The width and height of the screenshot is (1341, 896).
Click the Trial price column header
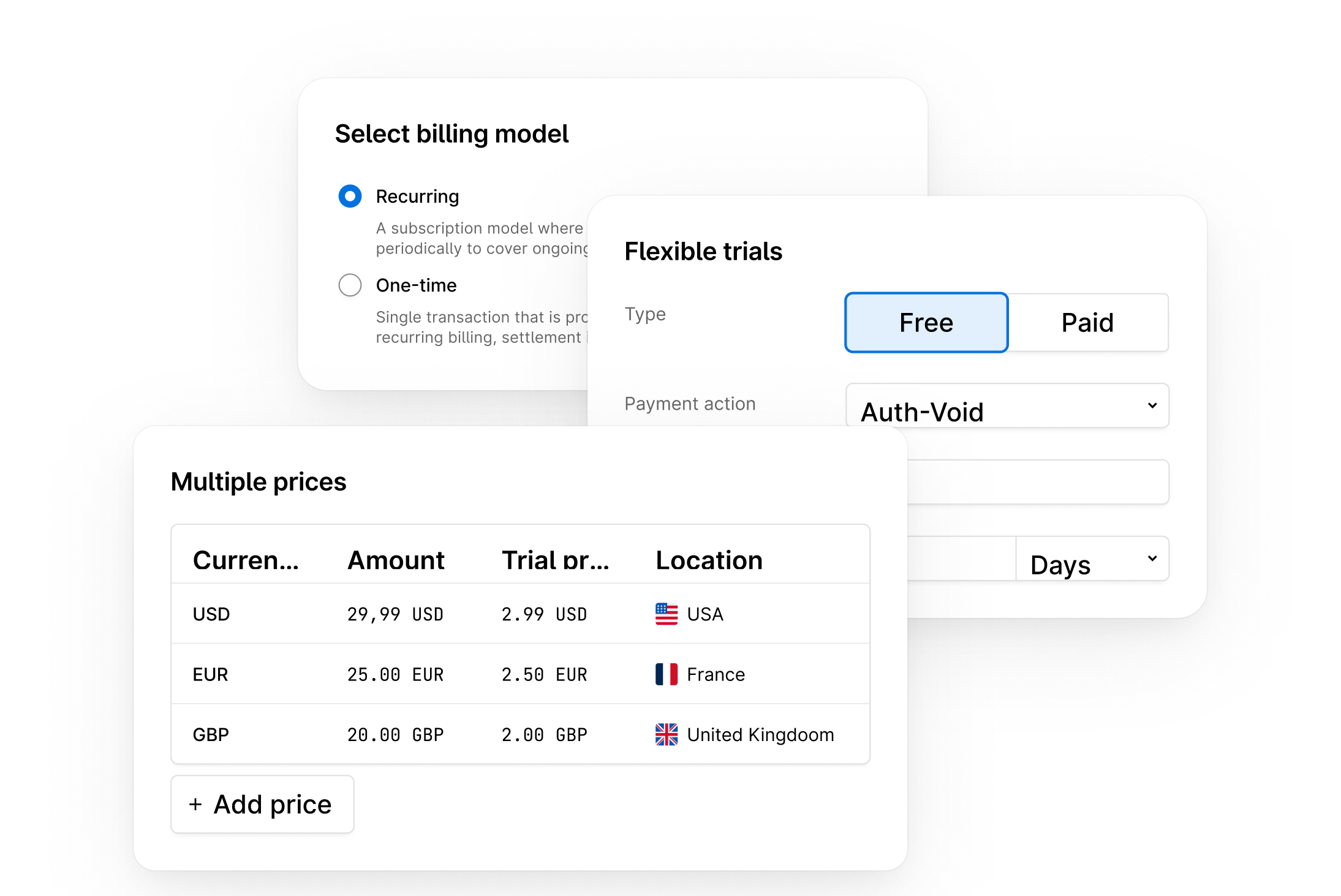pos(554,560)
